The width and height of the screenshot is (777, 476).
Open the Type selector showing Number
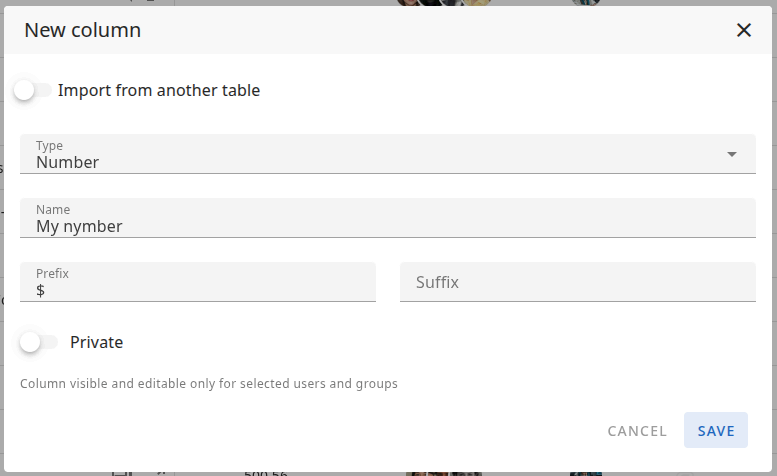[387, 154]
